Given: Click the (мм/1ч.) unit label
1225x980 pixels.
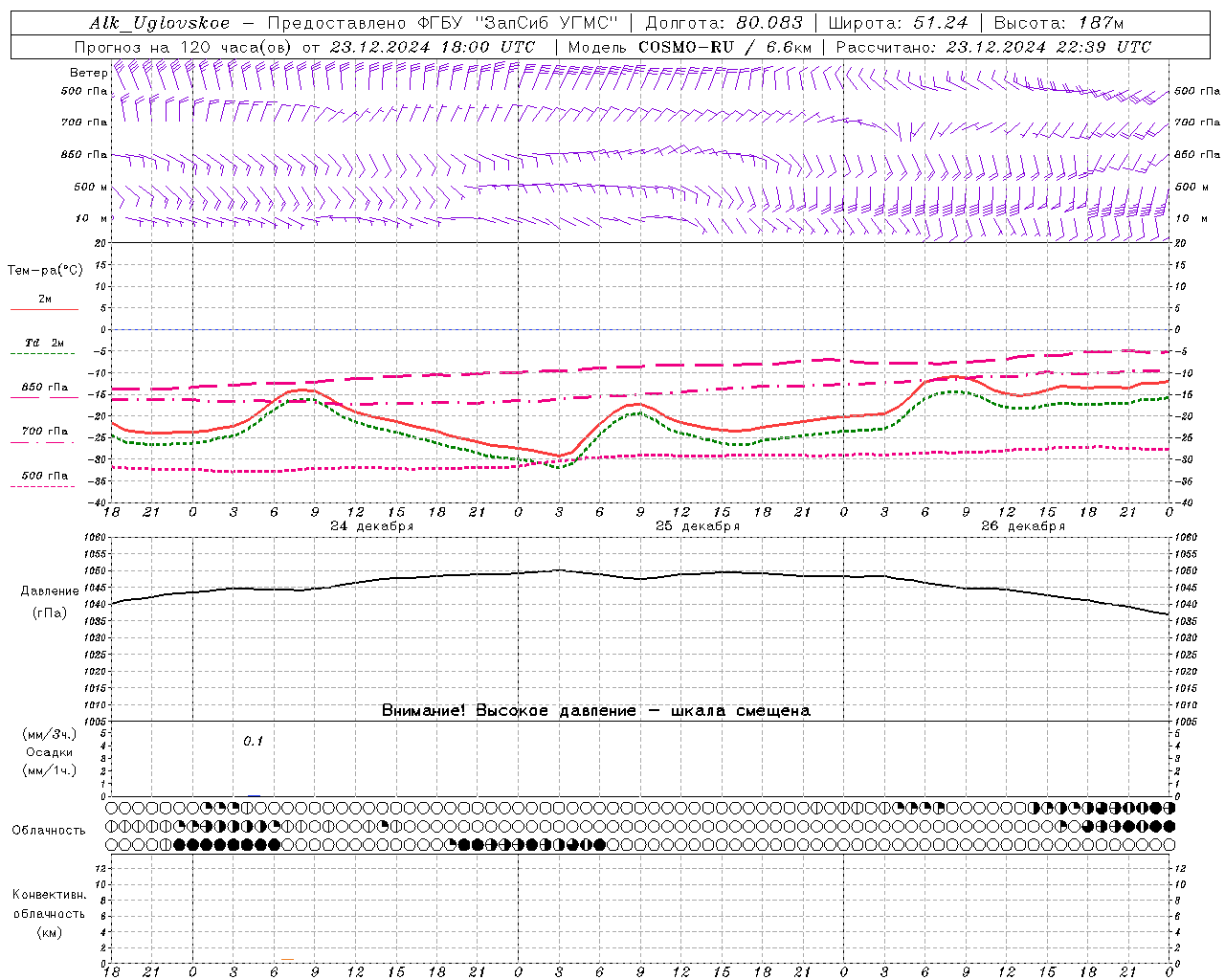Looking at the screenshot, I should point(49,770).
